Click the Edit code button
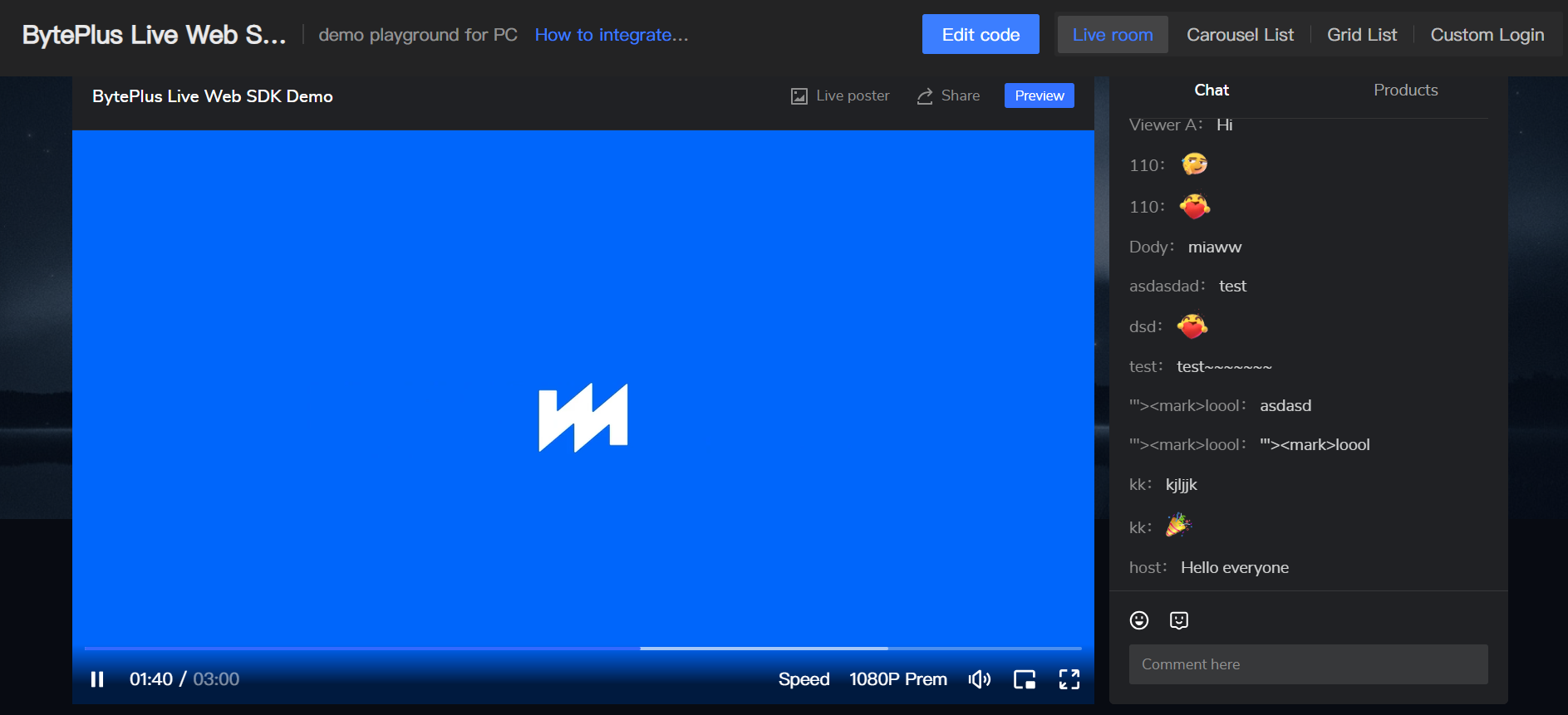Viewport: 1568px width, 715px height. coord(981,35)
